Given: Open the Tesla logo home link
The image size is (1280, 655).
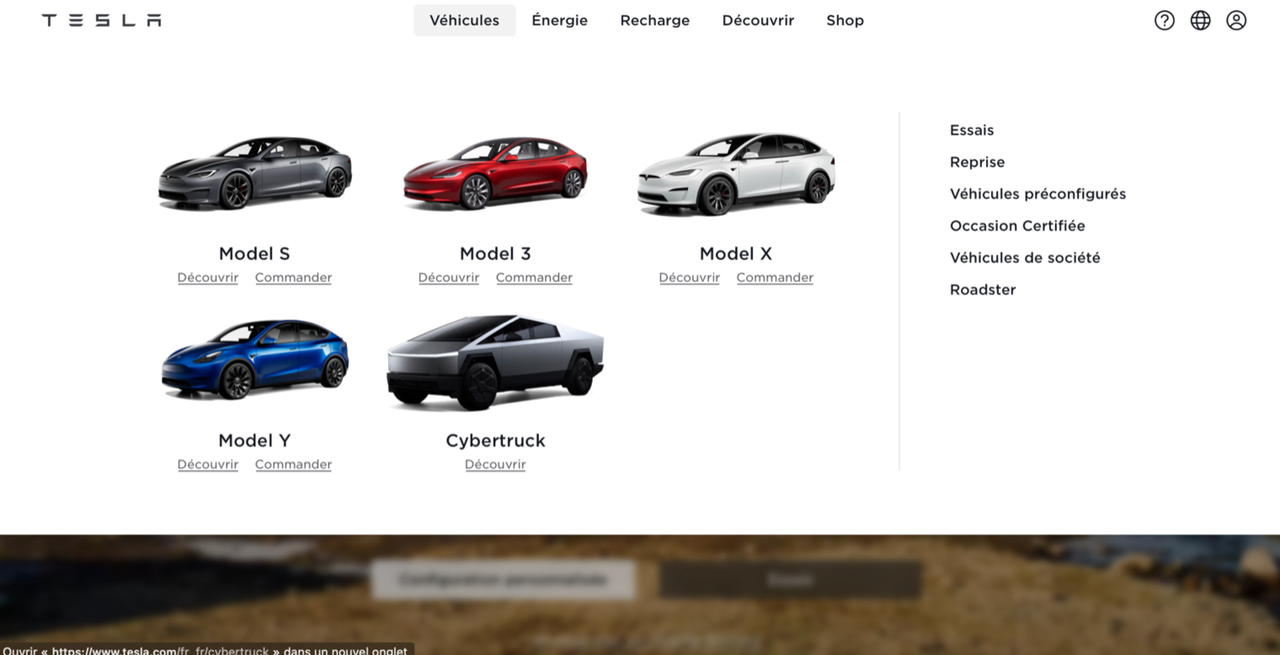Looking at the screenshot, I should tap(101, 20).
